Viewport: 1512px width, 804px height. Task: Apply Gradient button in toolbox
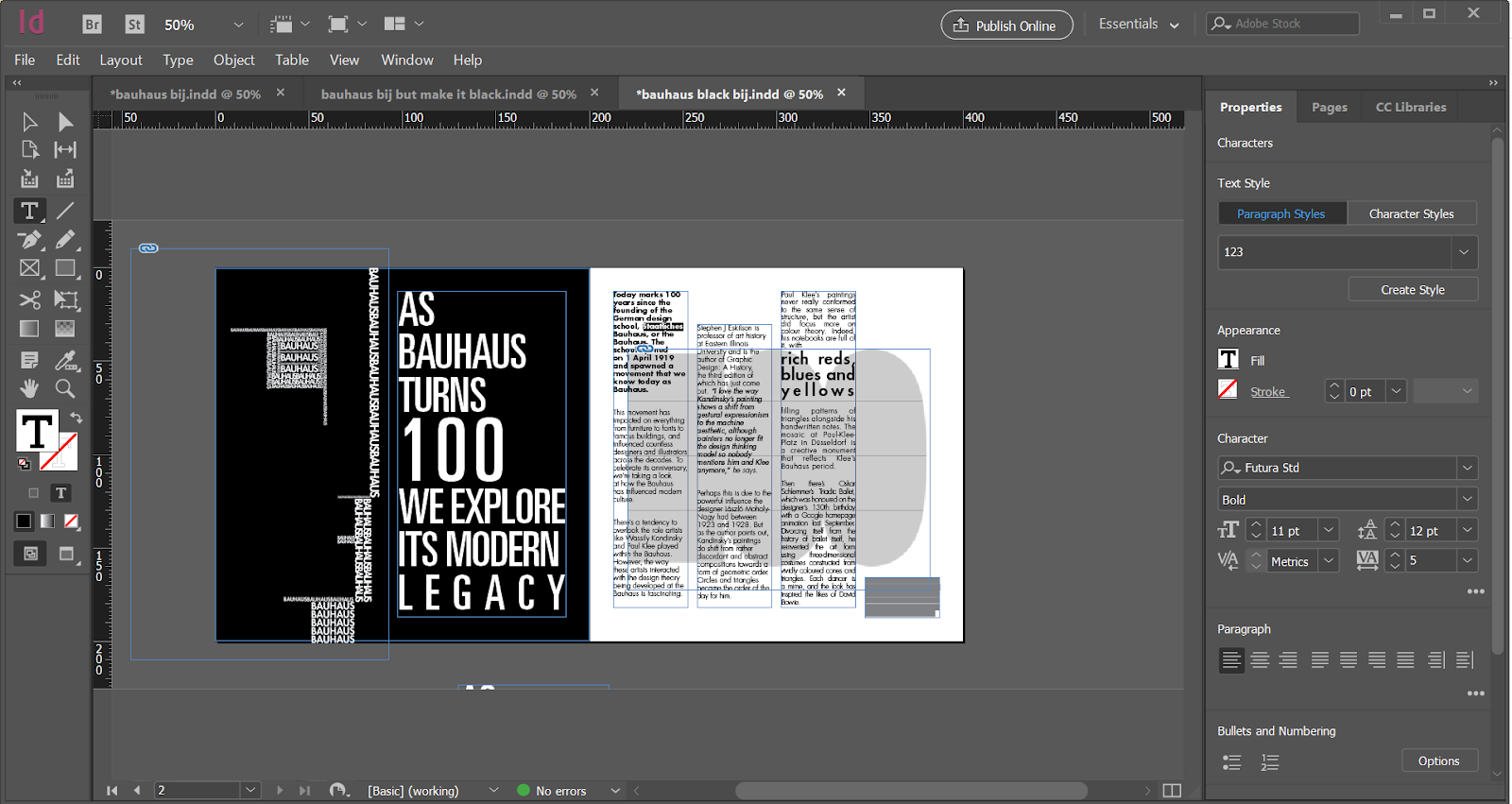point(47,521)
